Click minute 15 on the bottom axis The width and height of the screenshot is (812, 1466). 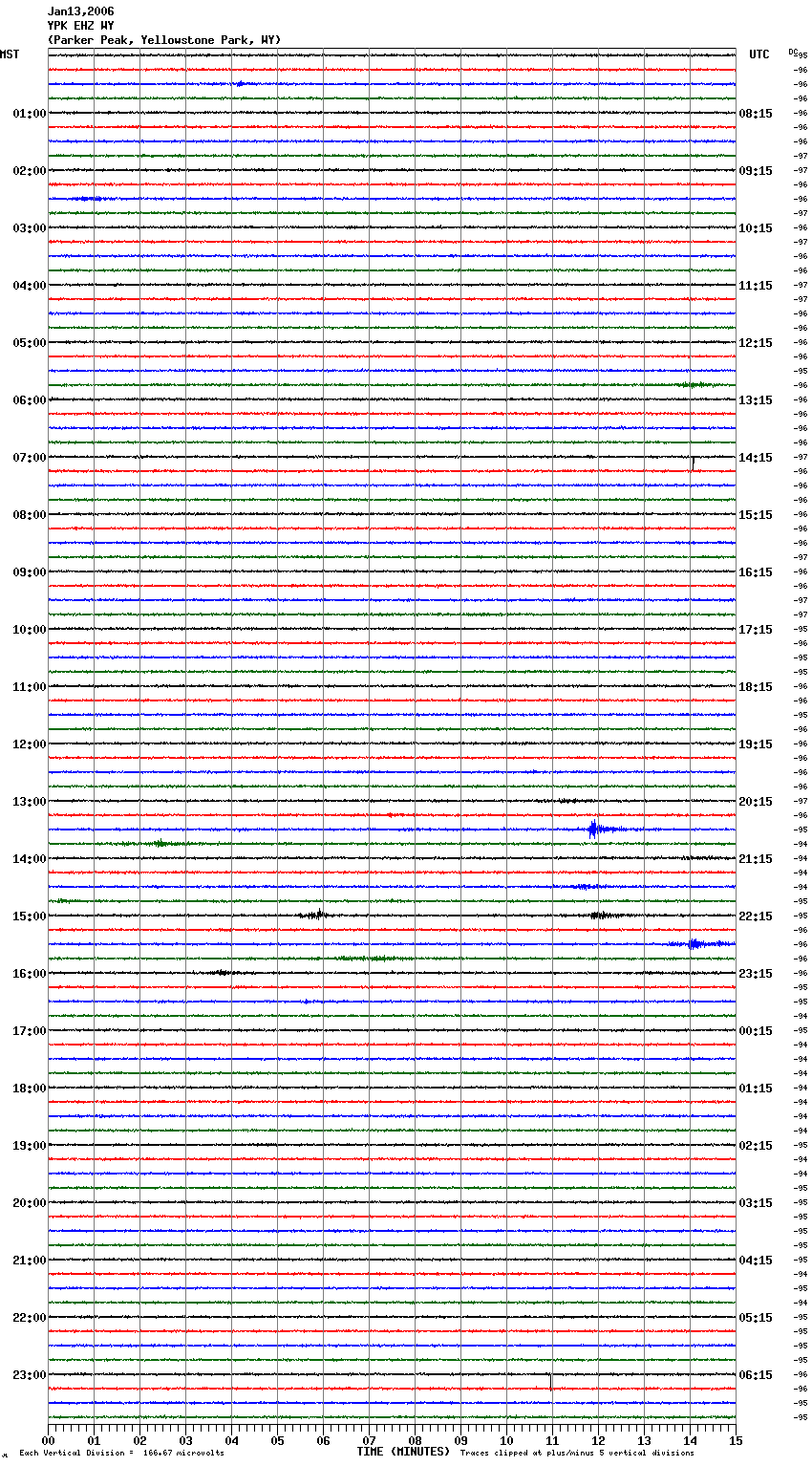click(x=736, y=1440)
